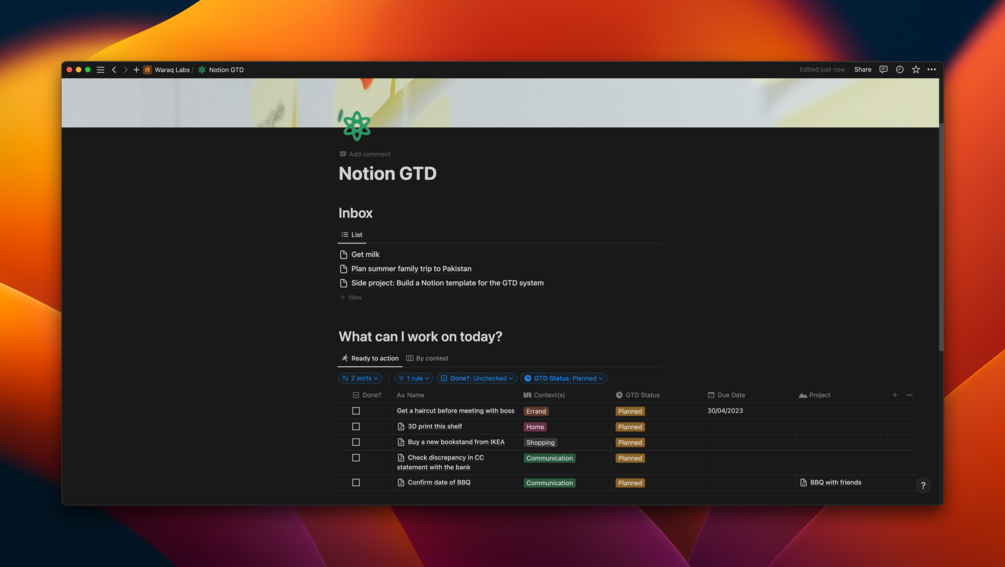Open the BBQ with friends project link
1005x567 pixels.
click(x=830, y=483)
